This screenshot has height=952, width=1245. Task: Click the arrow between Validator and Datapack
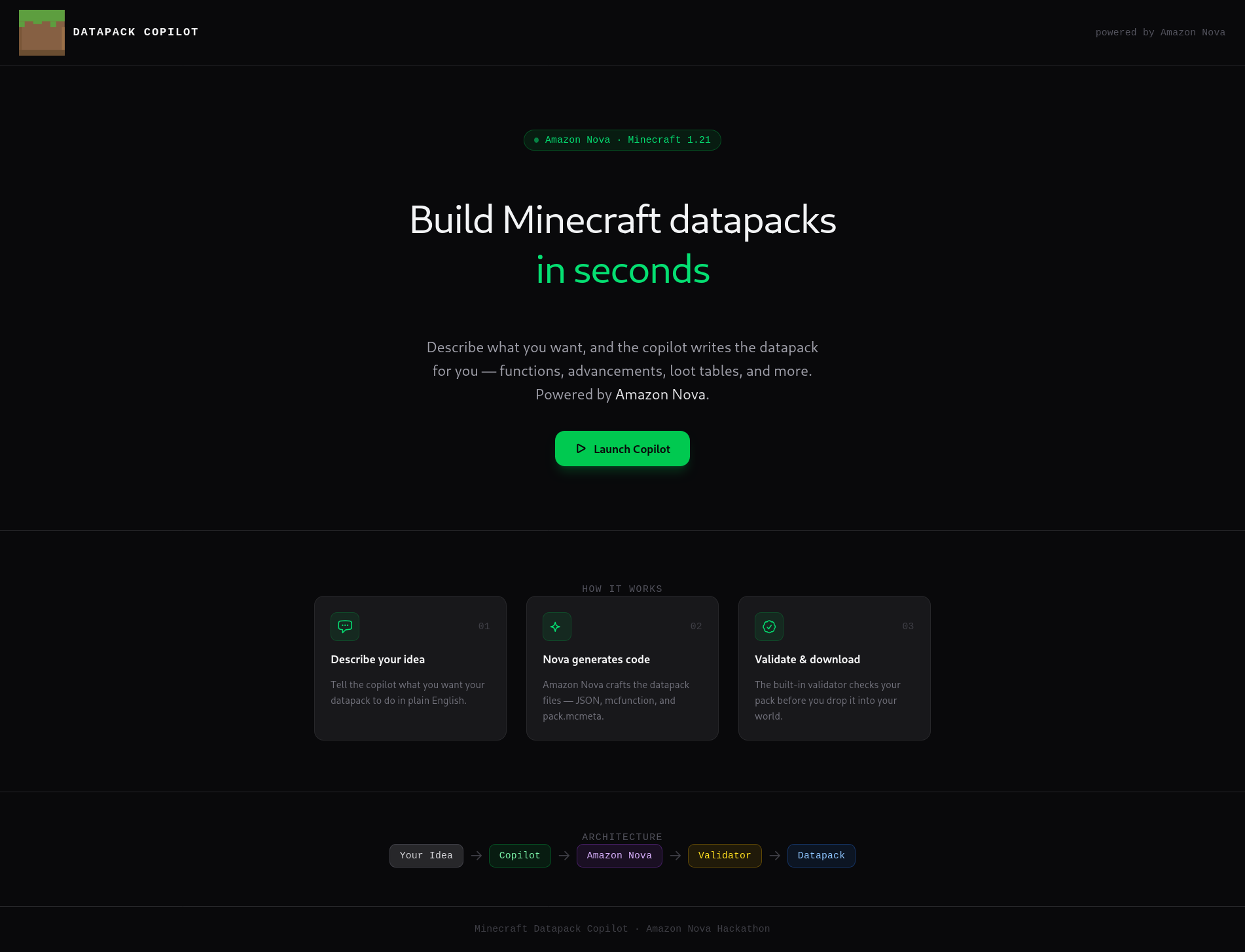[x=775, y=856]
